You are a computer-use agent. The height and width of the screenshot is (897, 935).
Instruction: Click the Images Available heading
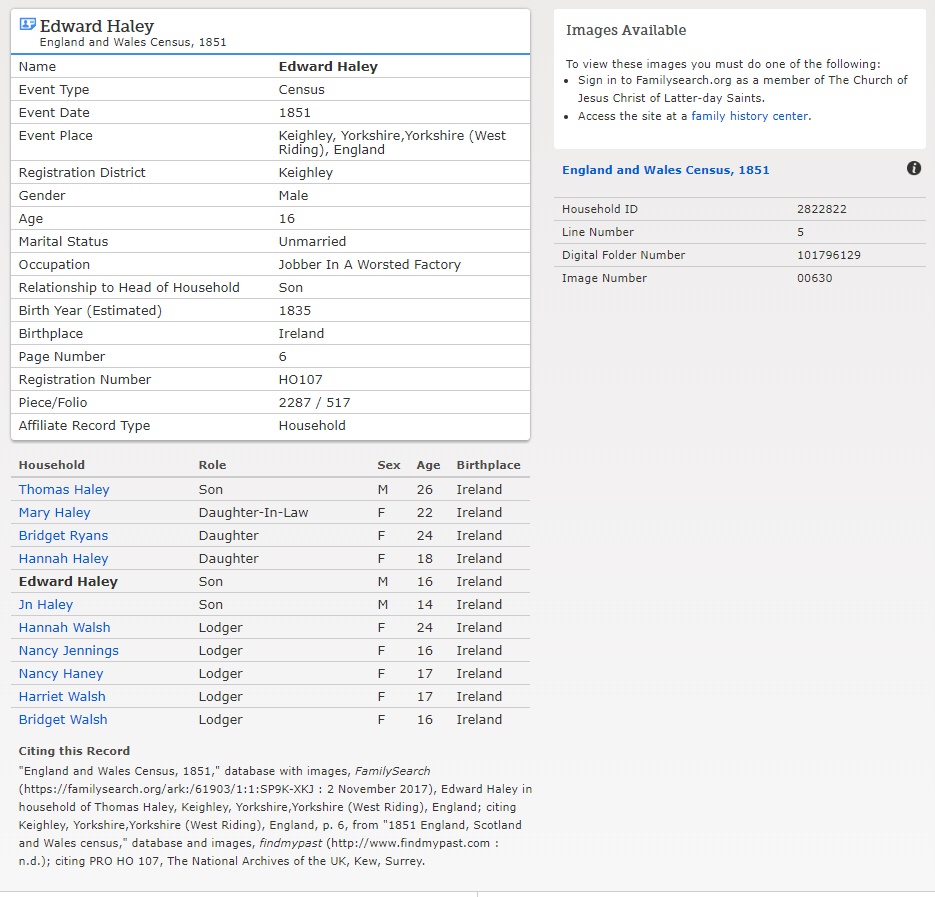tap(626, 30)
